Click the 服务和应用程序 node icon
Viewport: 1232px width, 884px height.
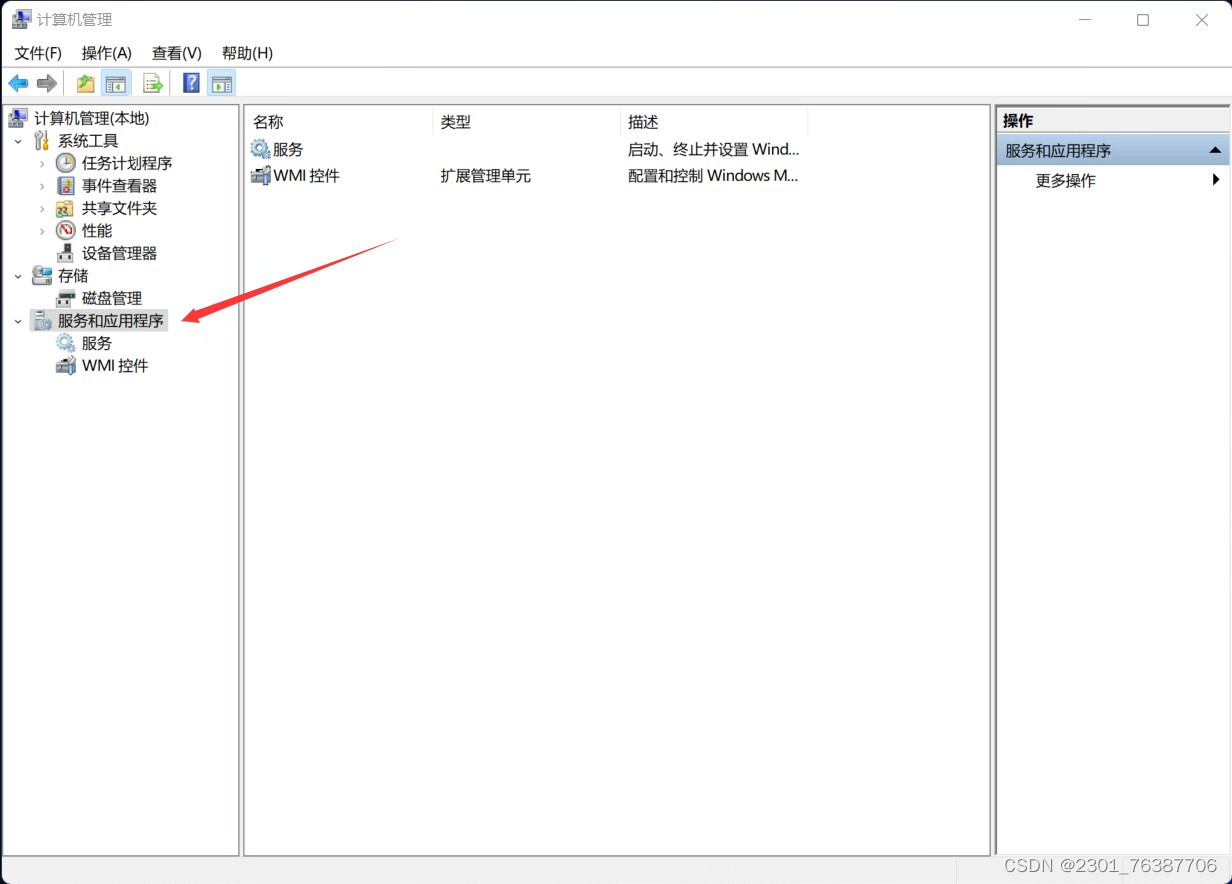coord(42,321)
